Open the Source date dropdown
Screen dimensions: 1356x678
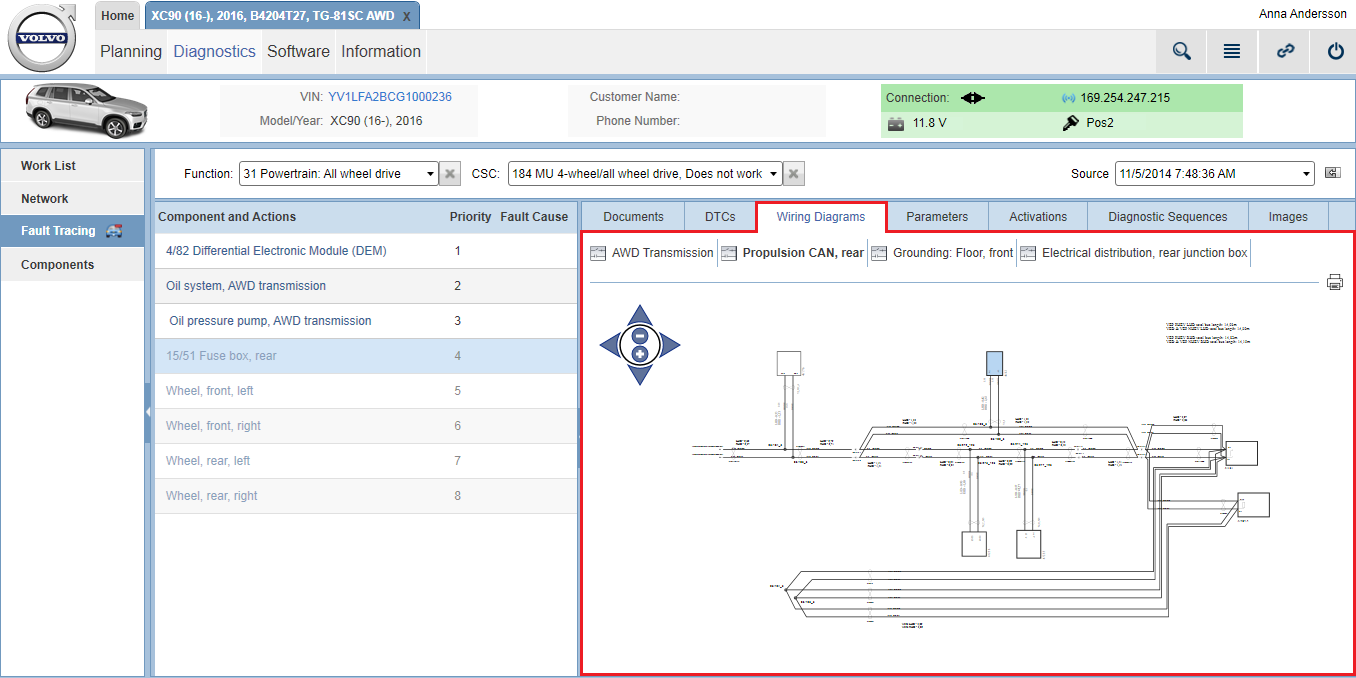click(1215, 174)
